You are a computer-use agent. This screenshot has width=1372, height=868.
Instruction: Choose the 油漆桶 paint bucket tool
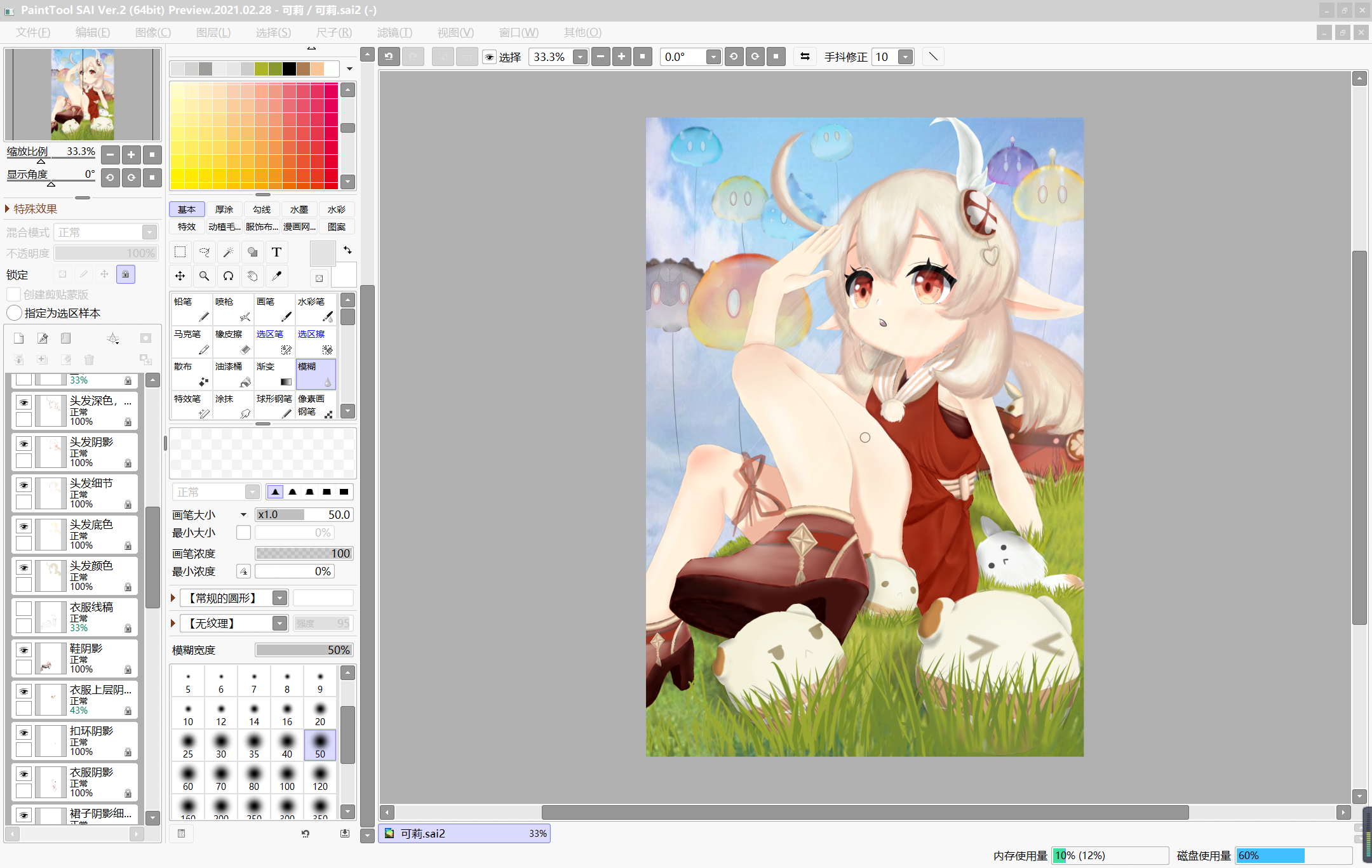[232, 374]
